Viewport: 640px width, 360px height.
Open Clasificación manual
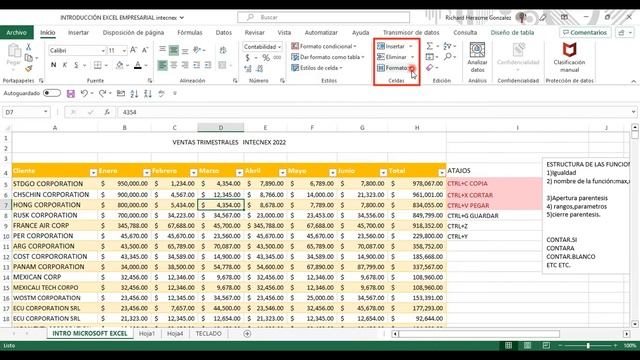click(x=569, y=57)
